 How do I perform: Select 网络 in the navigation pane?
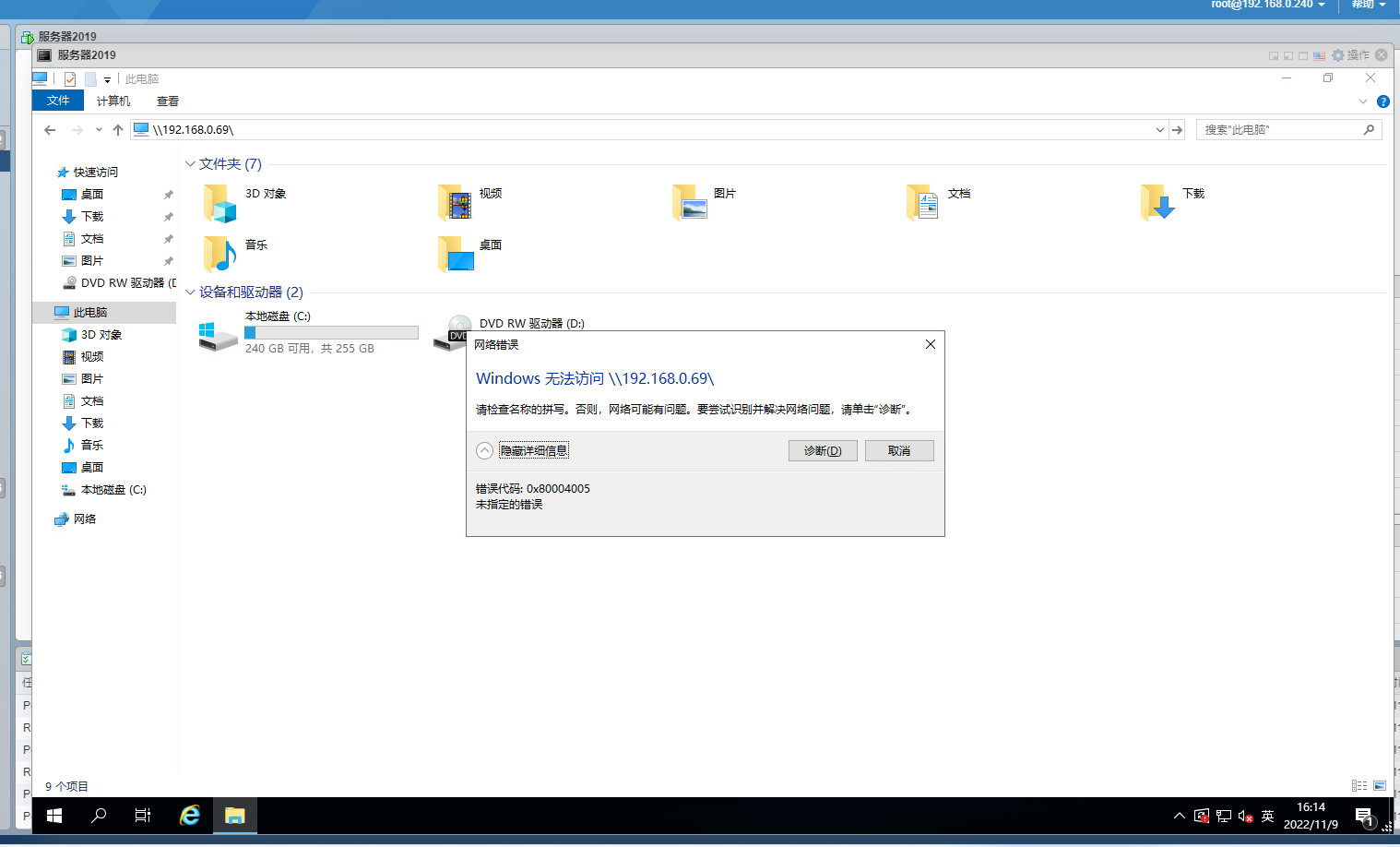pos(75,519)
